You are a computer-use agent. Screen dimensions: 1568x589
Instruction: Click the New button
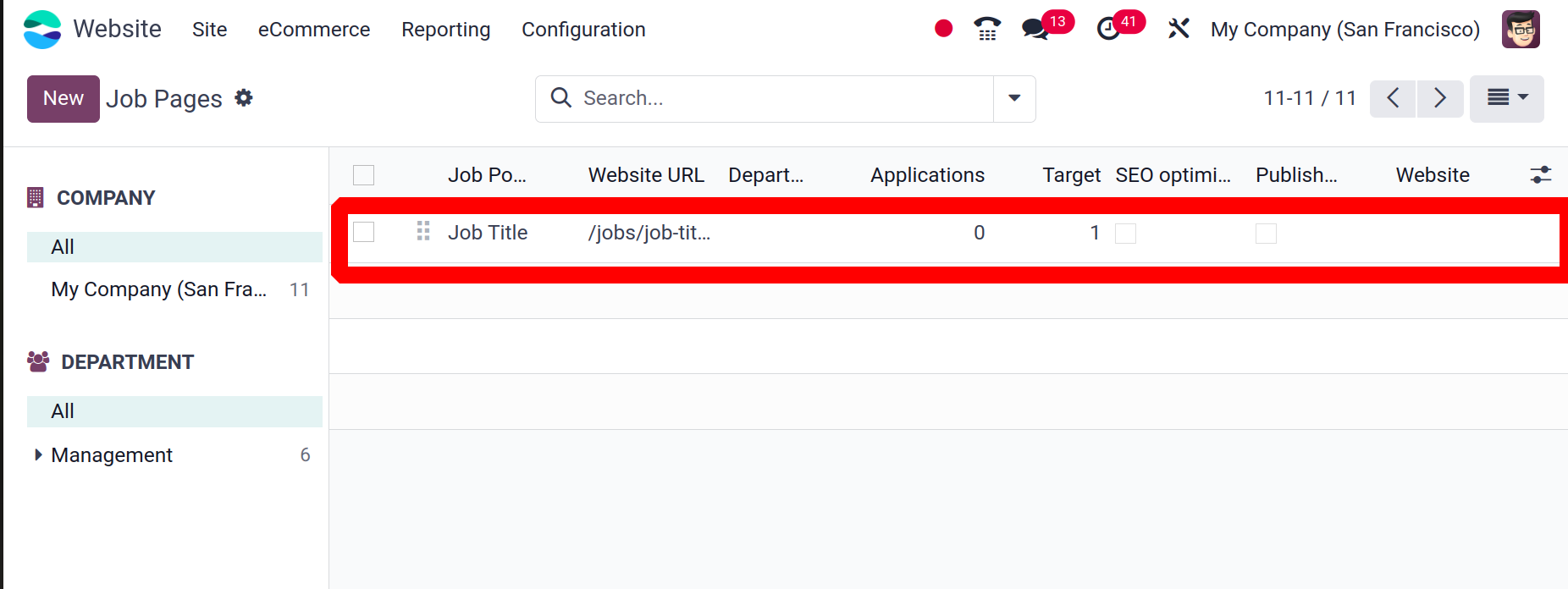tap(63, 98)
